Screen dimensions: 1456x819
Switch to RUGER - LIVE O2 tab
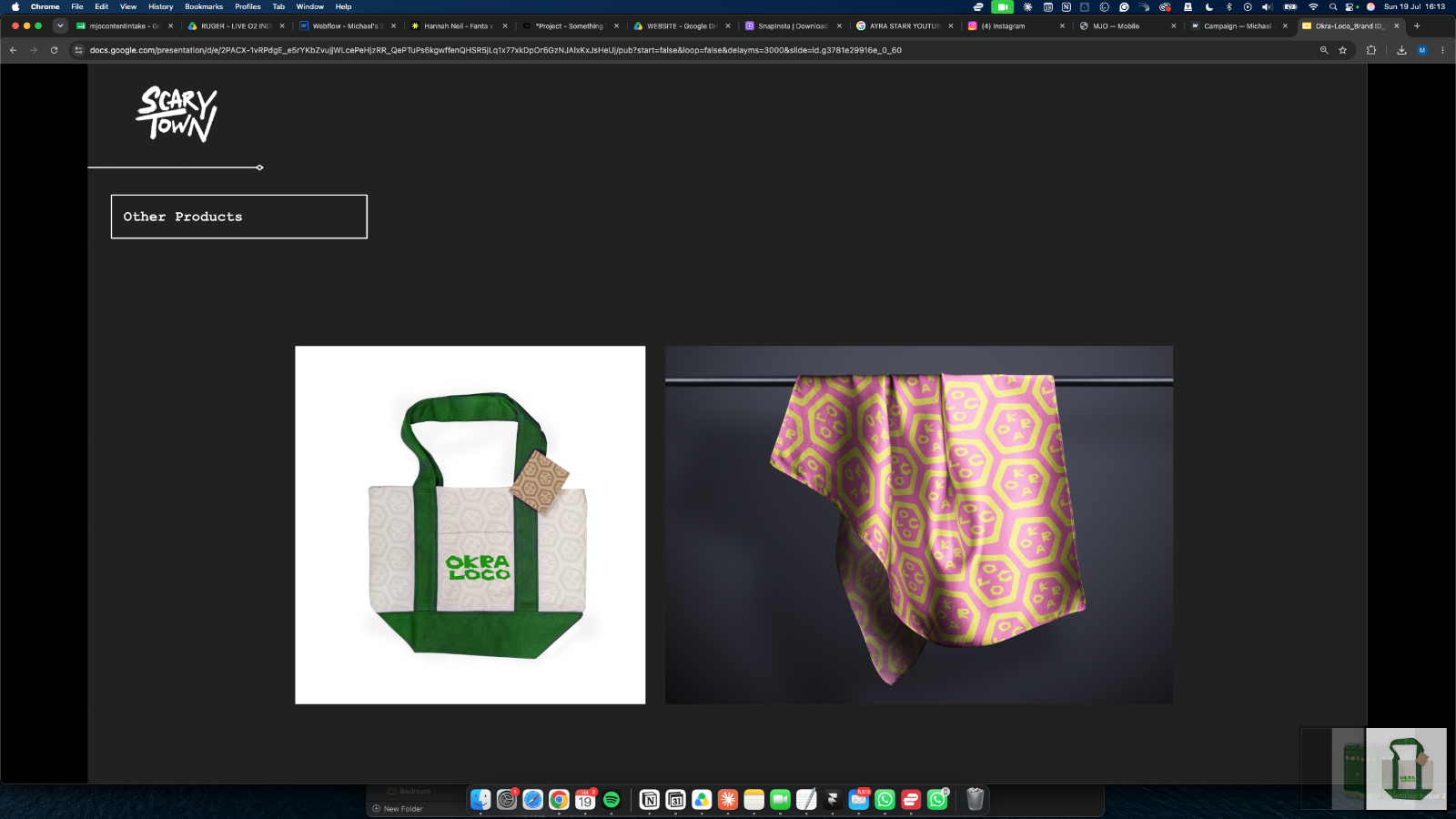[237, 26]
